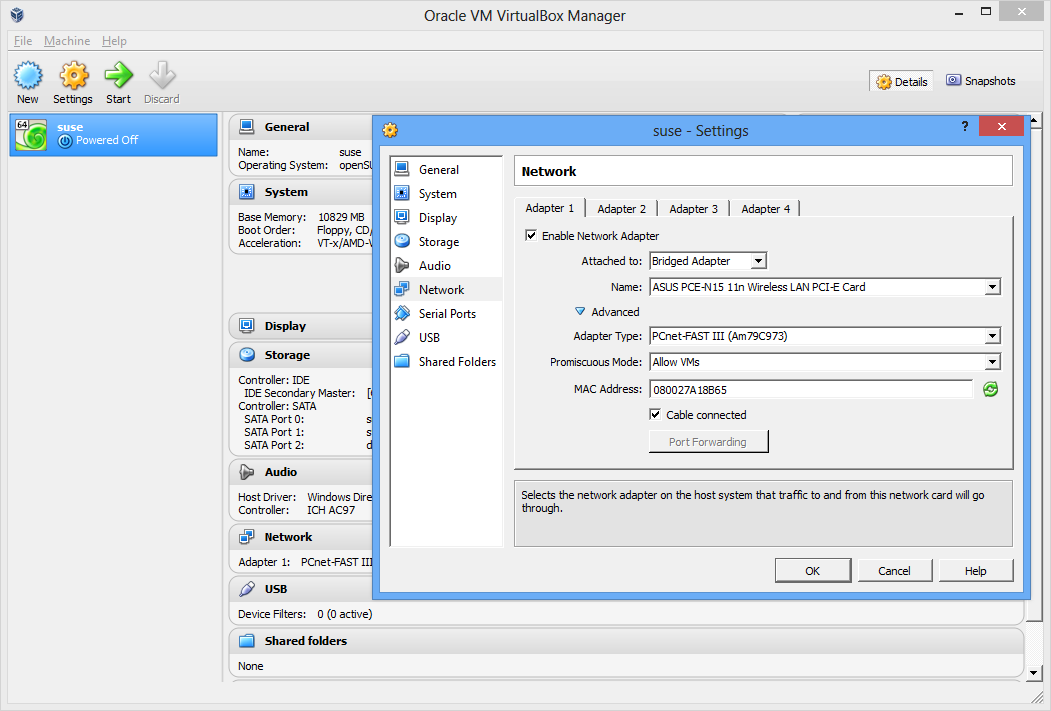Toggle the Enable Network Adapter checkbox
This screenshot has height=711, width=1051.
[531, 235]
